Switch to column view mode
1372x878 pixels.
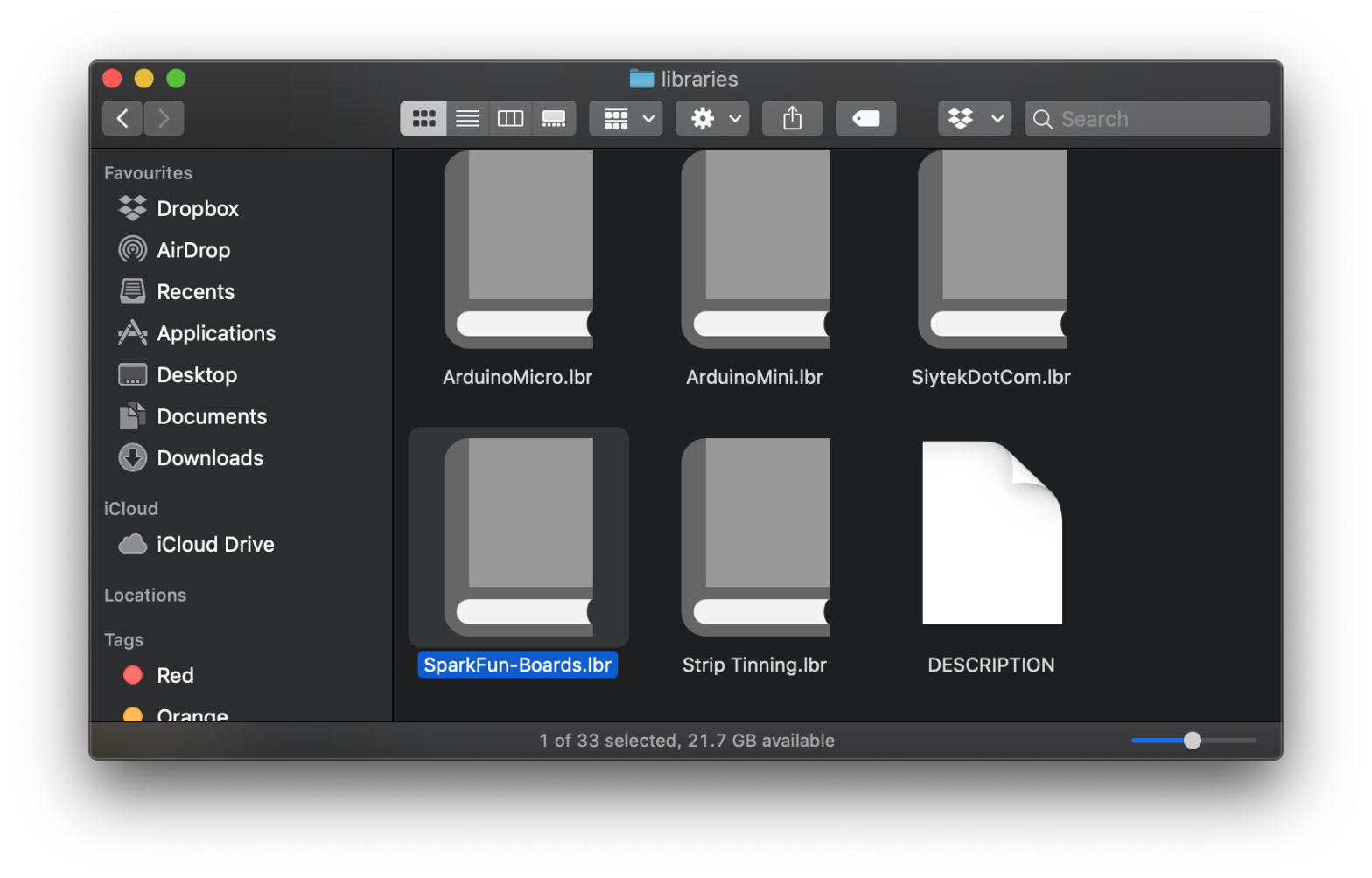tap(510, 119)
